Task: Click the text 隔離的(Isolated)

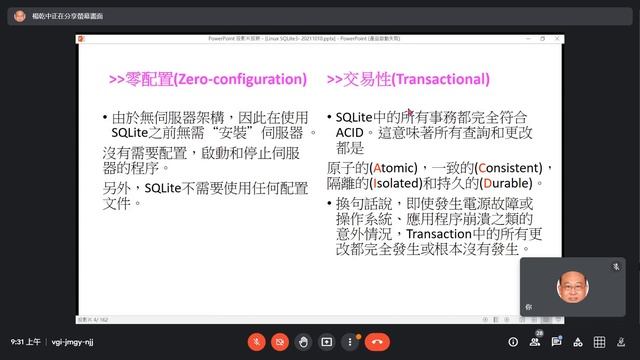Action: [x=374, y=183]
